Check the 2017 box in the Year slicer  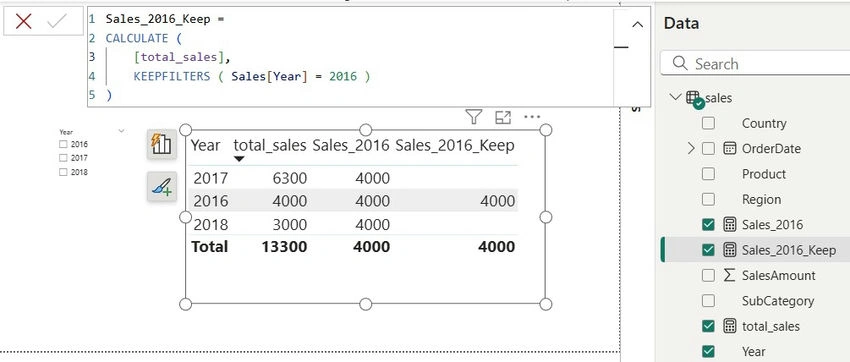coord(63,158)
